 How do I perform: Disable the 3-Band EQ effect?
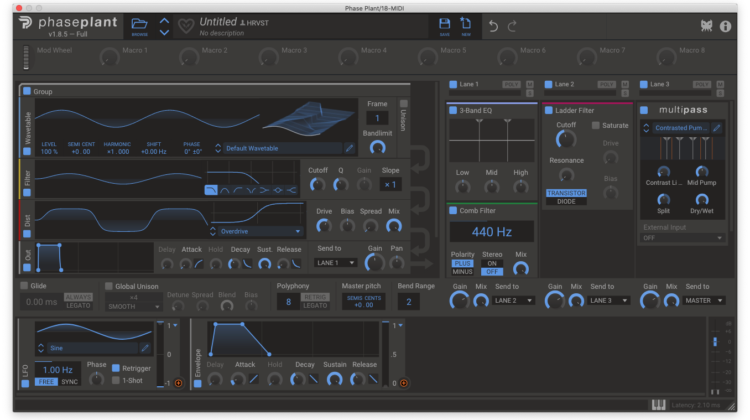point(453,111)
